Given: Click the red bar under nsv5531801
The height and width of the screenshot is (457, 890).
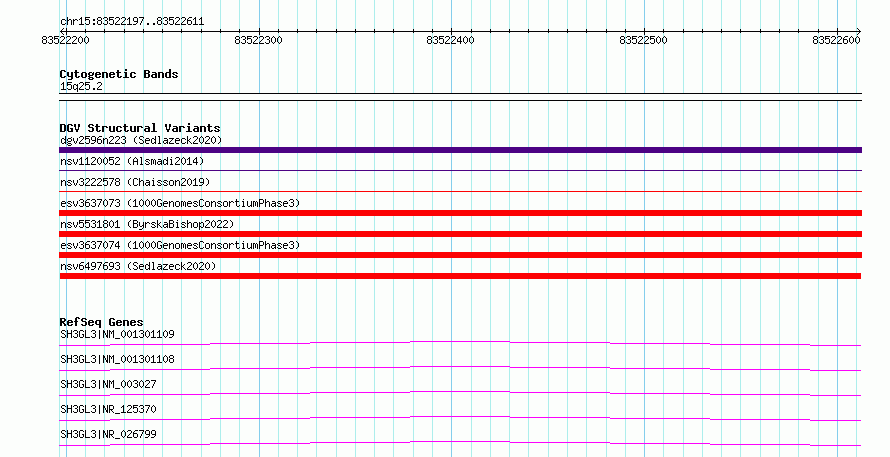Looking at the screenshot, I should click(460, 234).
